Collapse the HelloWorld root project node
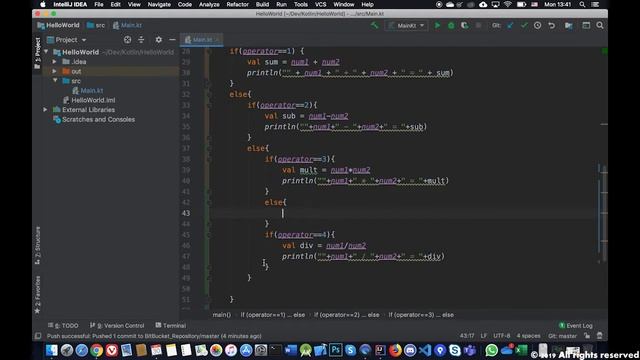 [x=46, y=52]
